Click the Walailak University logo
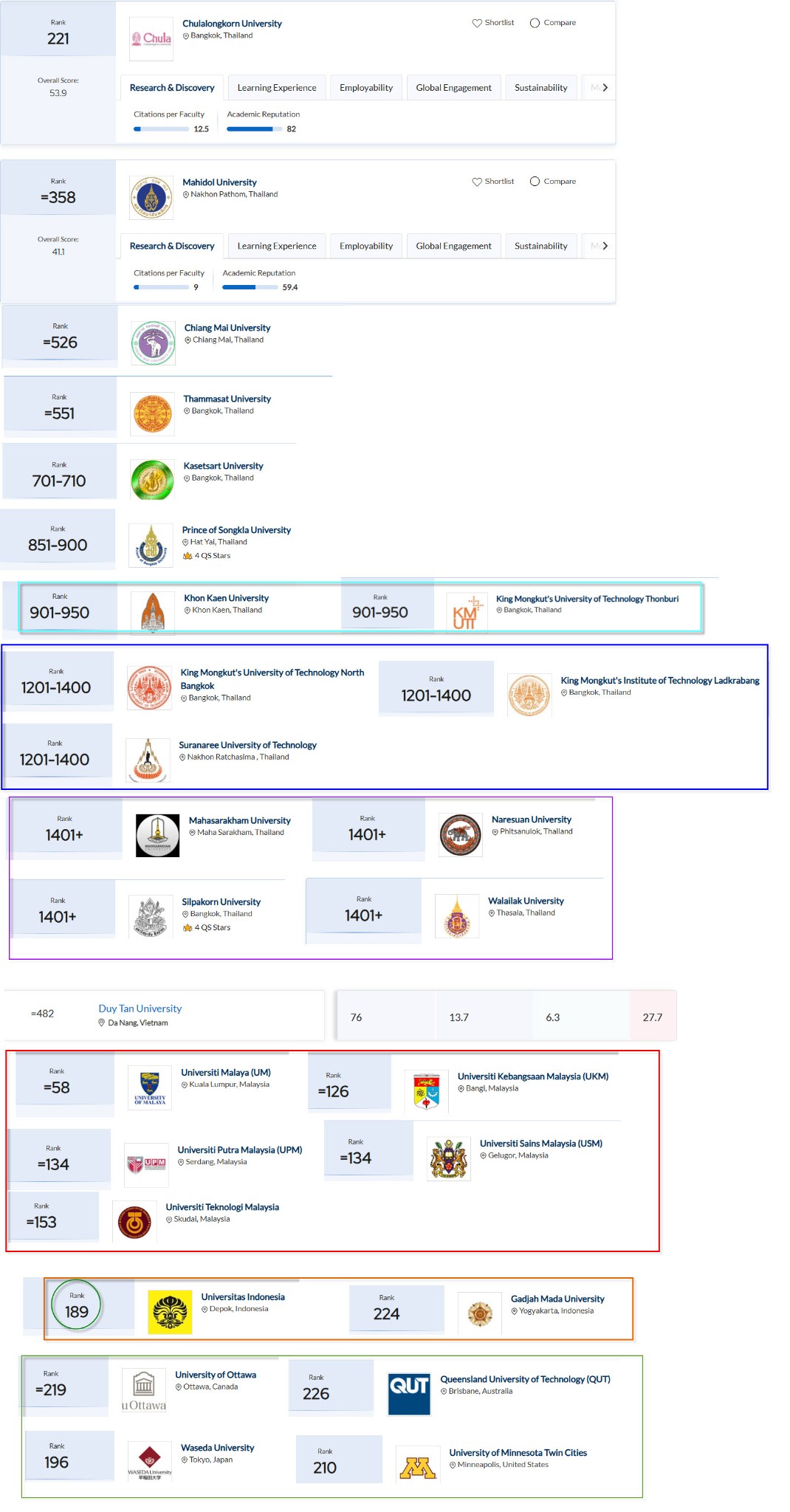The height and width of the screenshot is (1512, 790). [x=457, y=915]
